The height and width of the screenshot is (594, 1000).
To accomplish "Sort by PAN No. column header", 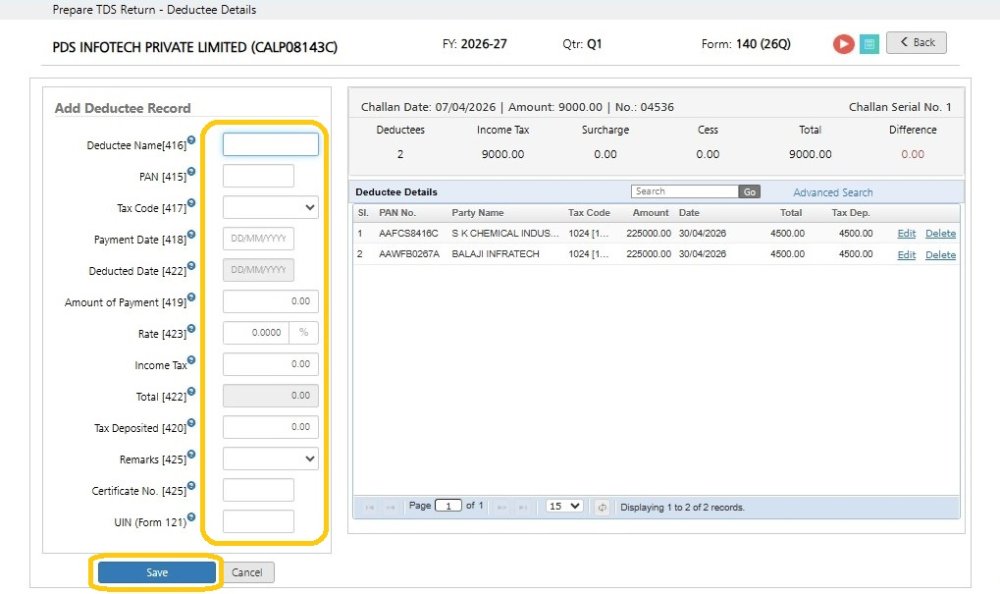I will tap(397, 212).
